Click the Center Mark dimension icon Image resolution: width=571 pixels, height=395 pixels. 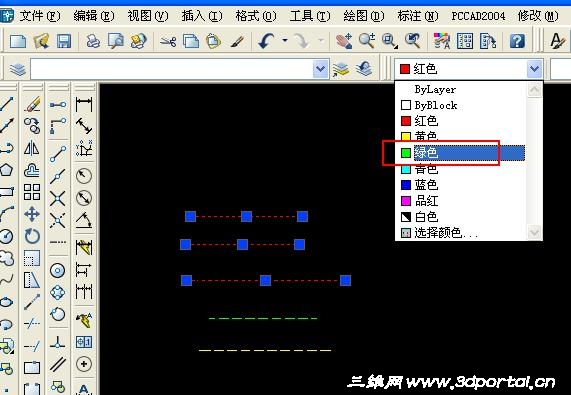pyautogui.click(x=84, y=364)
